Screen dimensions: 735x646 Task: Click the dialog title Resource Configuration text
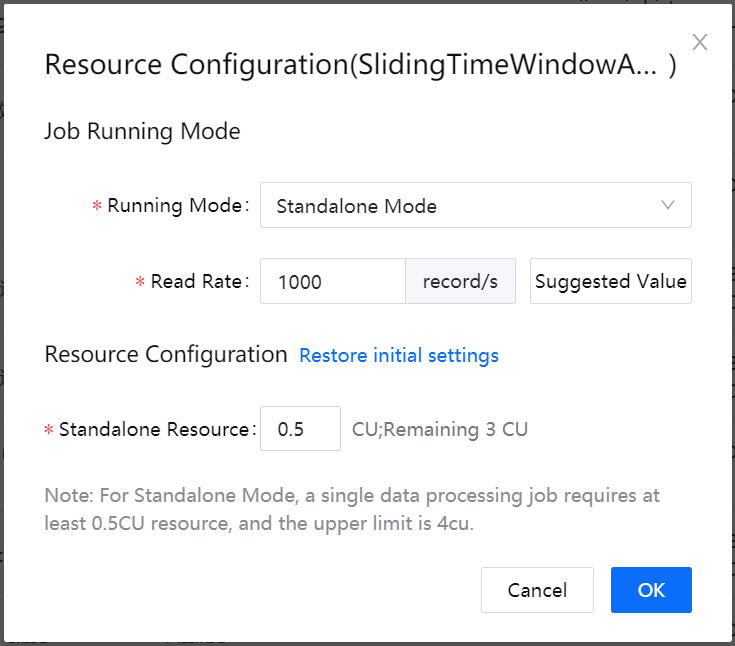360,65
